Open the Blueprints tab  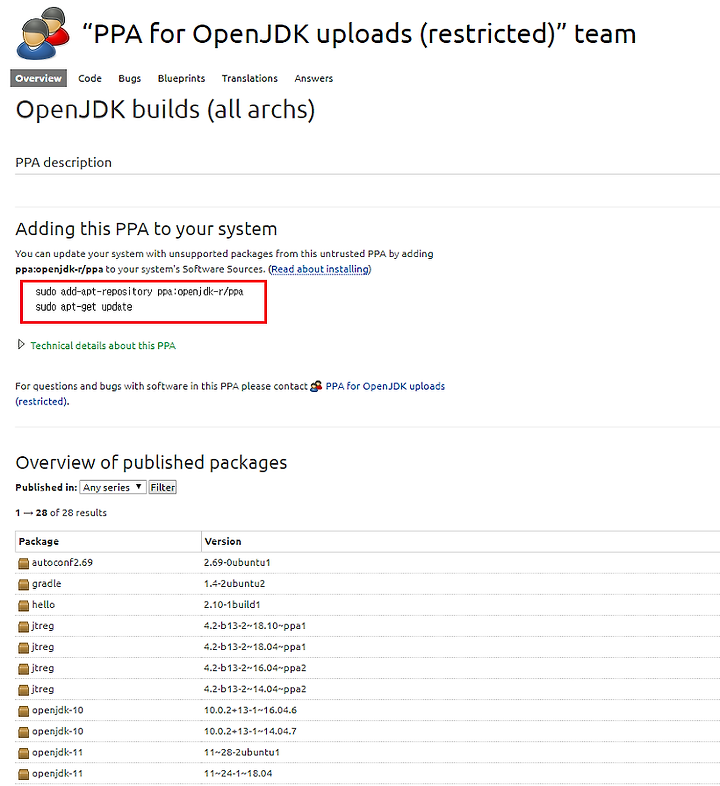pyautogui.click(x=182, y=78)
